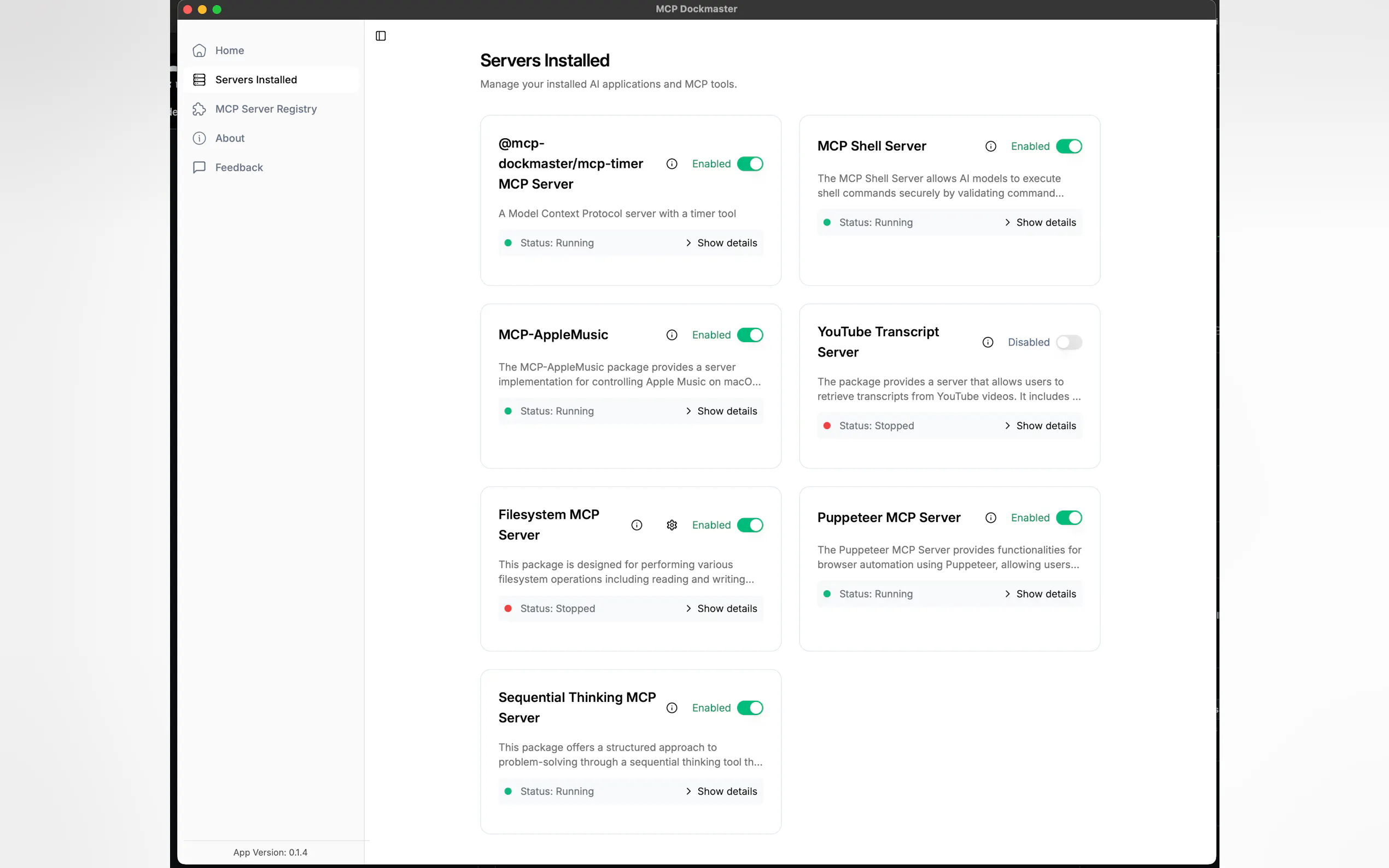Disable the MCP-AppleMusic toggle switch

click(x=750, y=335)
